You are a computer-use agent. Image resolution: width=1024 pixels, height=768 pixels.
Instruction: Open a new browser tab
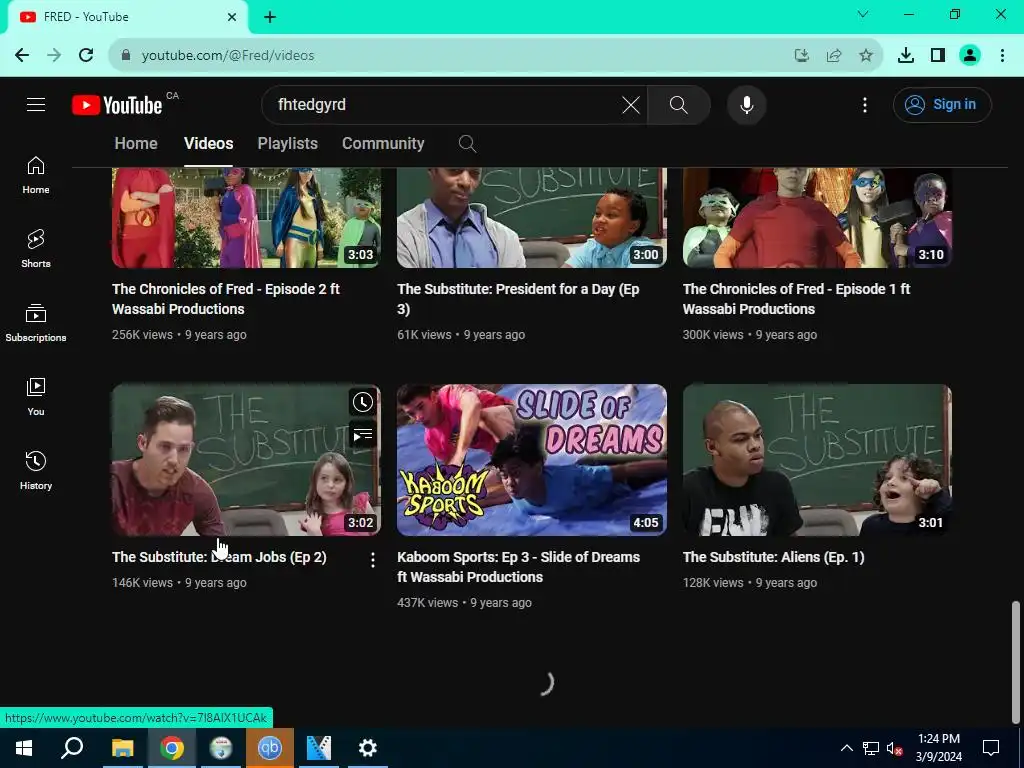click(270, 17)
